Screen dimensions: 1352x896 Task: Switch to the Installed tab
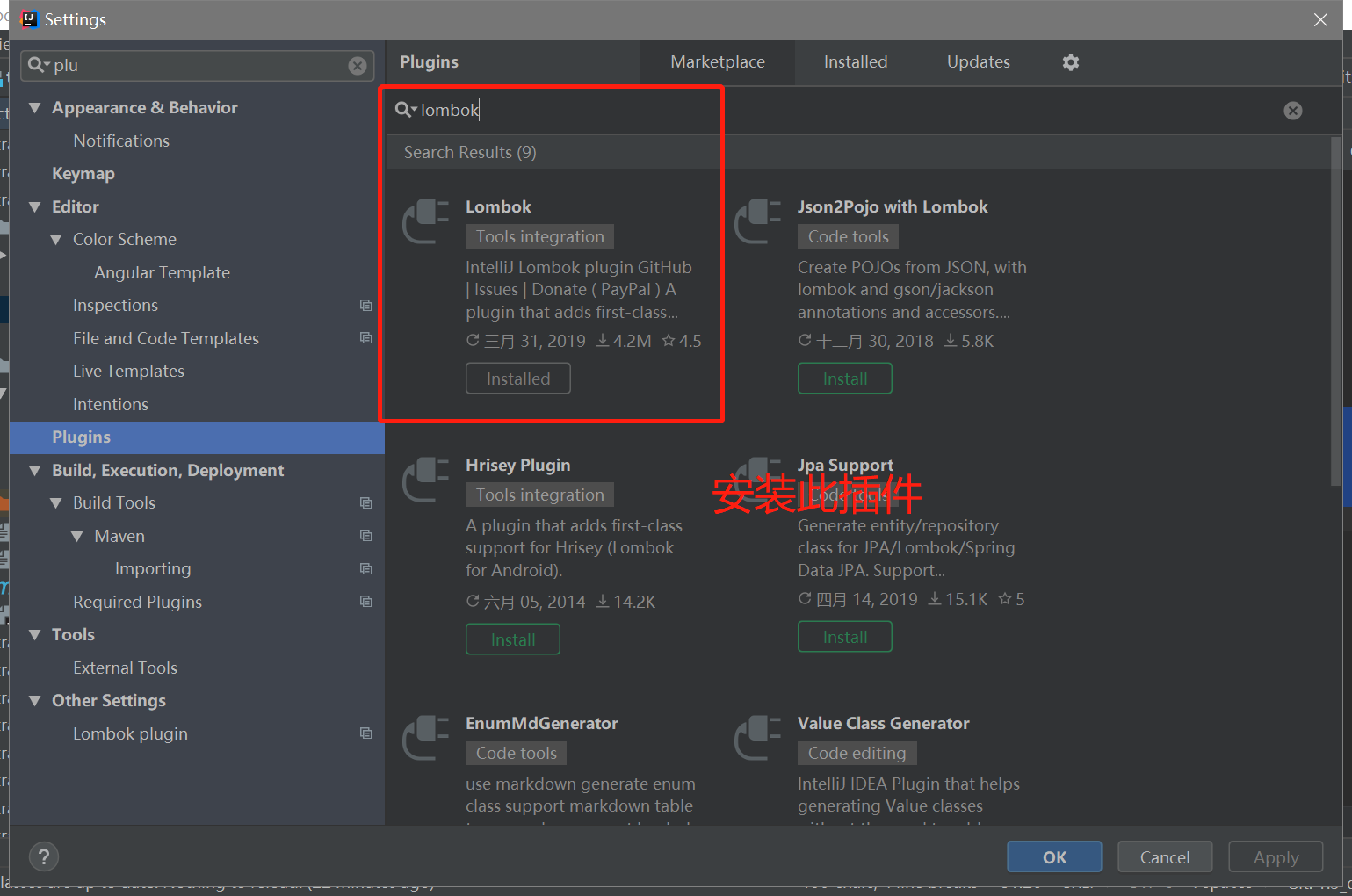click(x=856, y=62)
